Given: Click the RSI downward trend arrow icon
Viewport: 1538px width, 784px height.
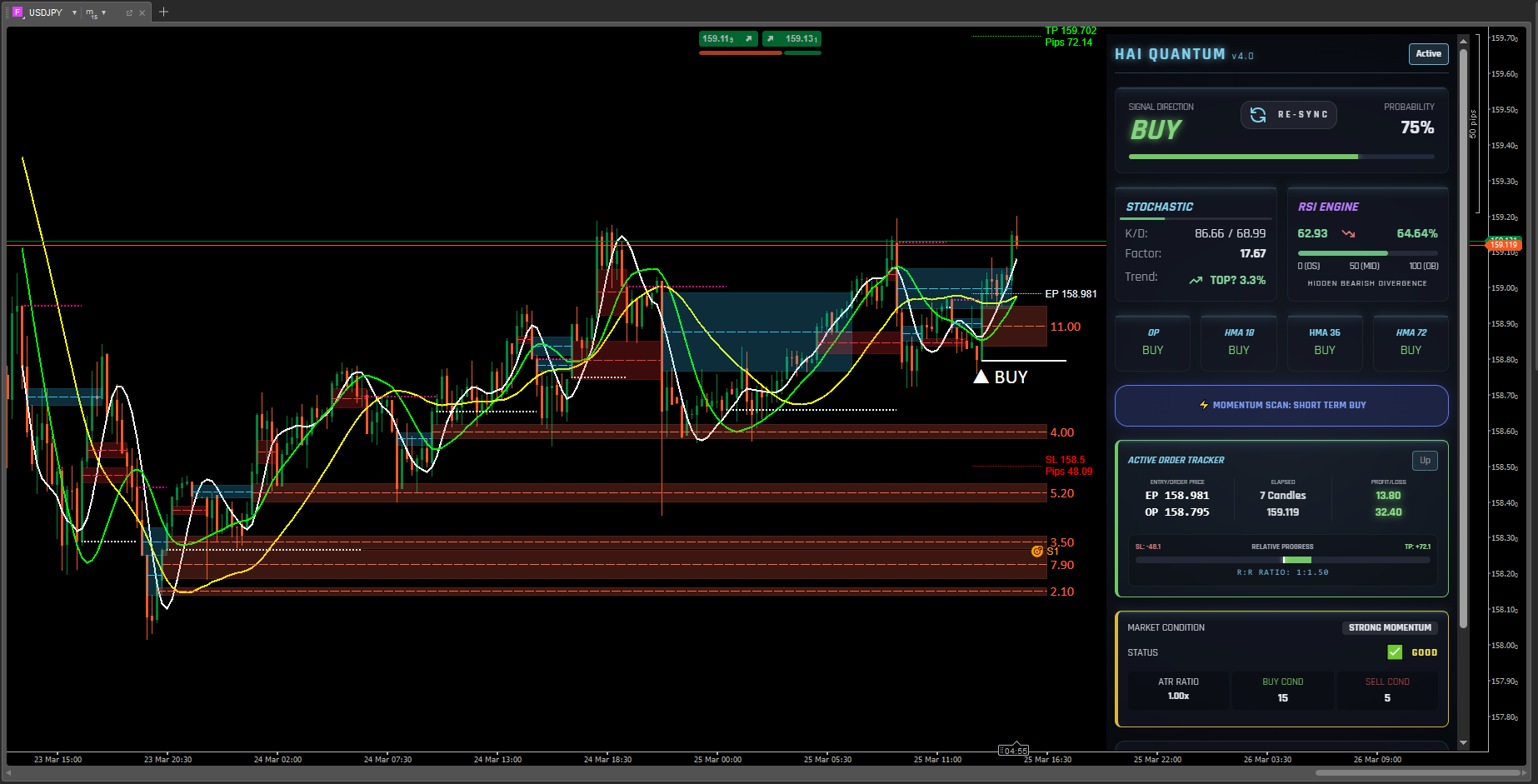Looking at the screenshot, I should pos(1348,234).
